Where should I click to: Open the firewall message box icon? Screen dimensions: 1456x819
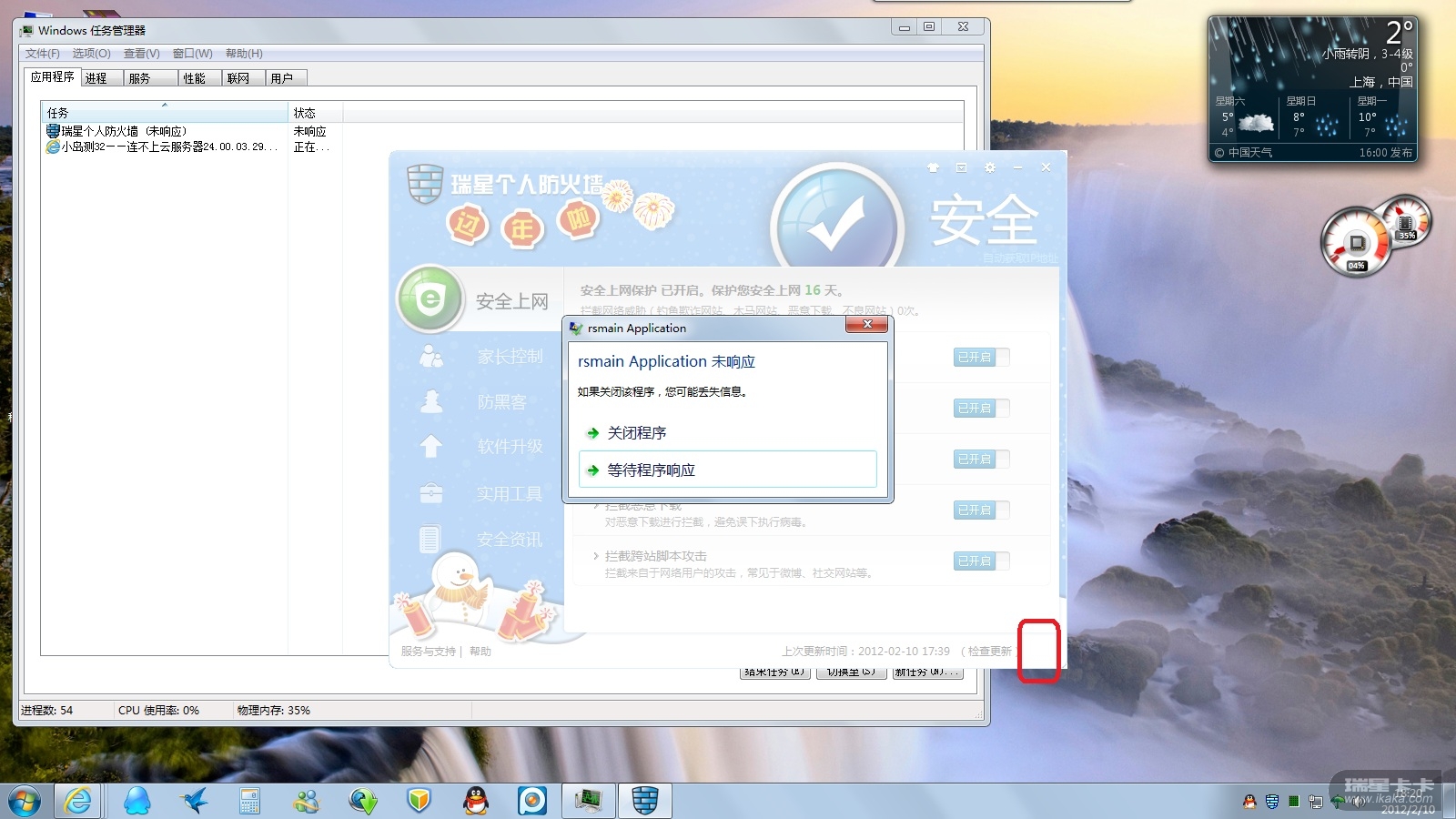(961, 167)
